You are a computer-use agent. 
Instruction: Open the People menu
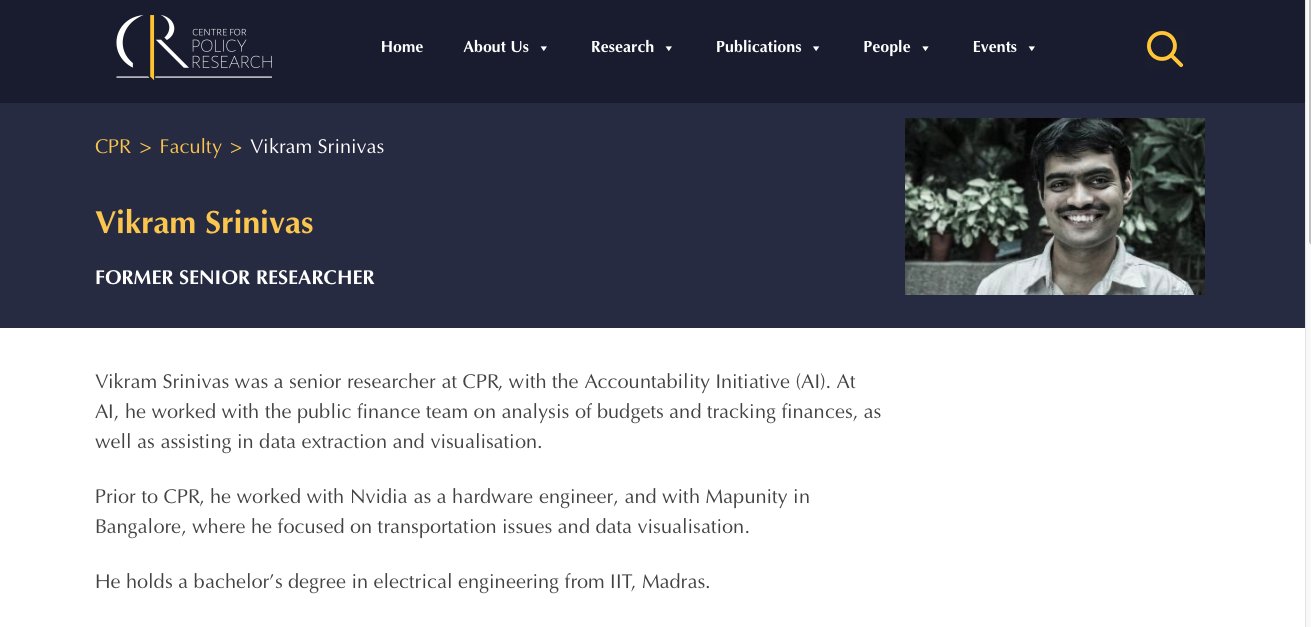(x=886, y=47)
